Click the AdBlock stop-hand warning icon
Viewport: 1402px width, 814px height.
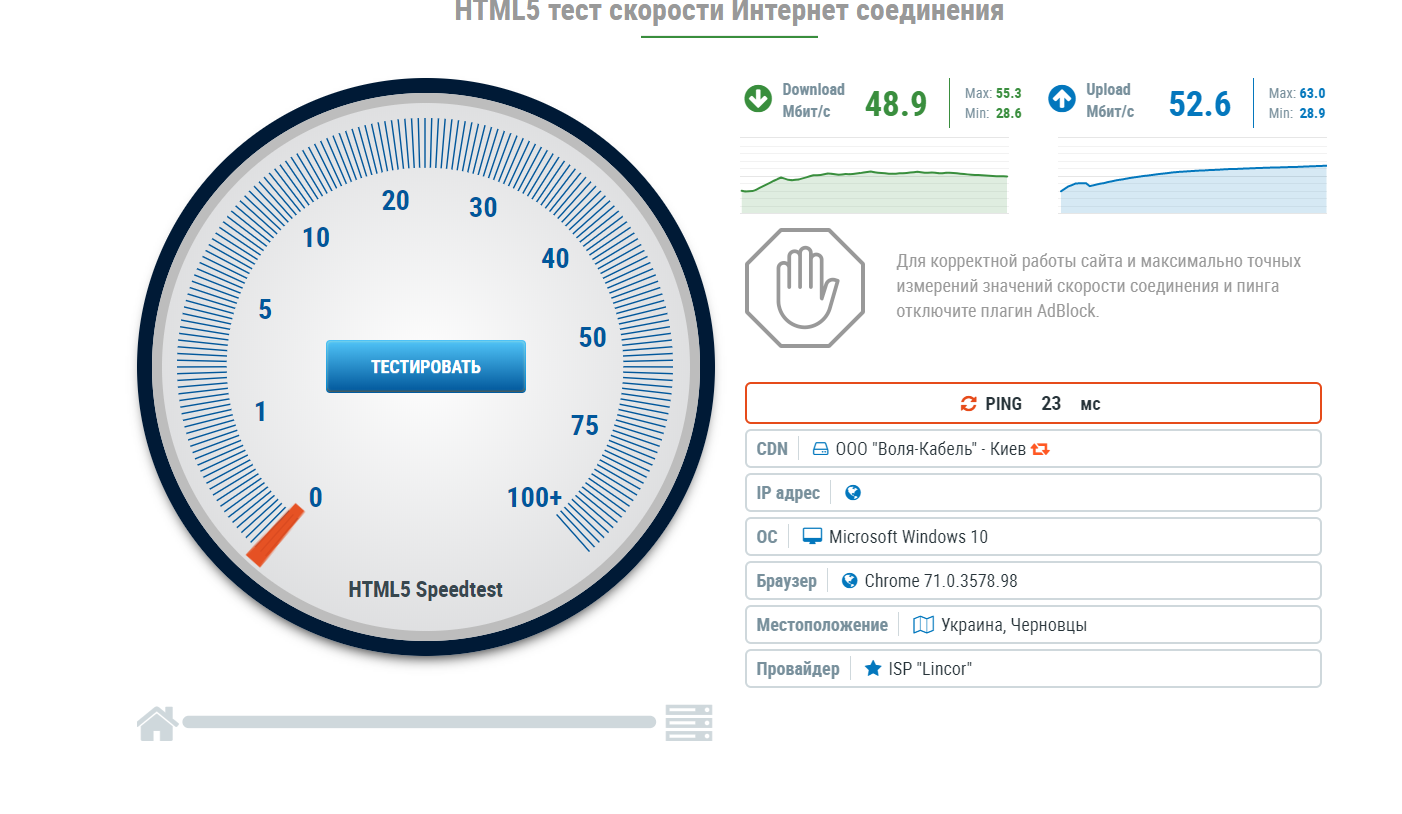coord(805,288)
